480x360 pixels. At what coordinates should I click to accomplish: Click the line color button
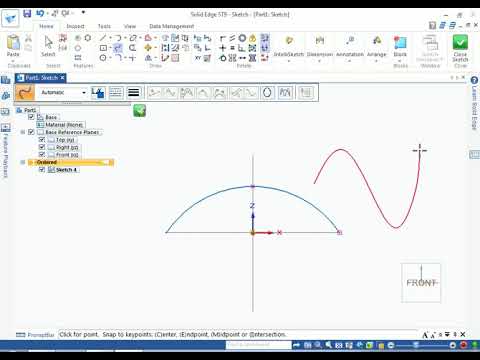98,92
